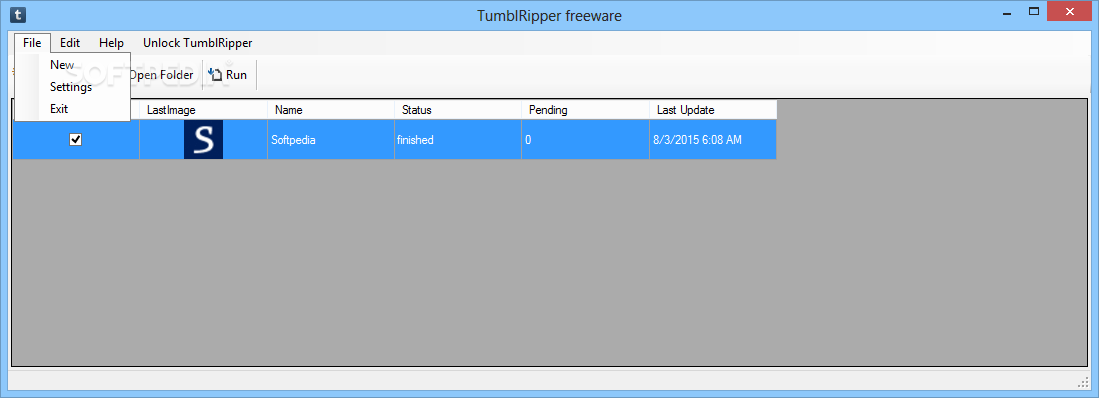Select the pending count '0' cell
The image size is (1099, 398).
click(x=585, y=139)
